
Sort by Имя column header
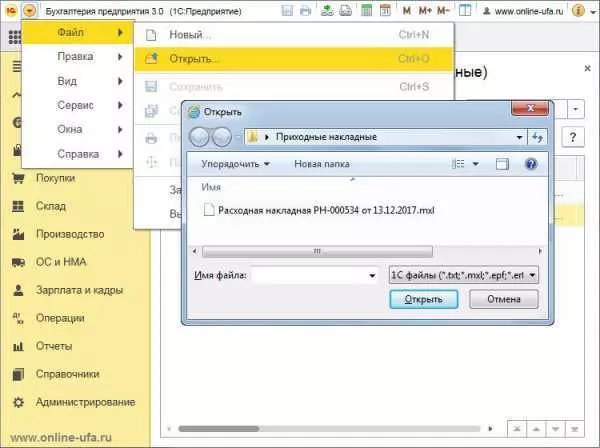click(211, 187)
